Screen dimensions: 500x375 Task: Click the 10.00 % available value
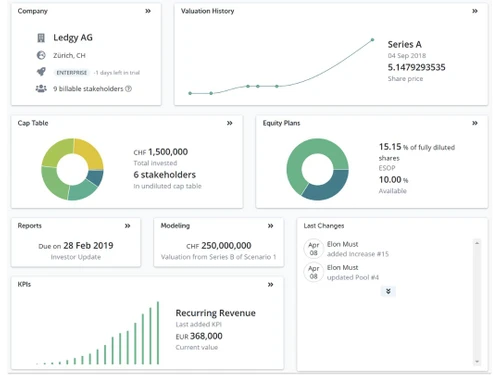(393, 180)
